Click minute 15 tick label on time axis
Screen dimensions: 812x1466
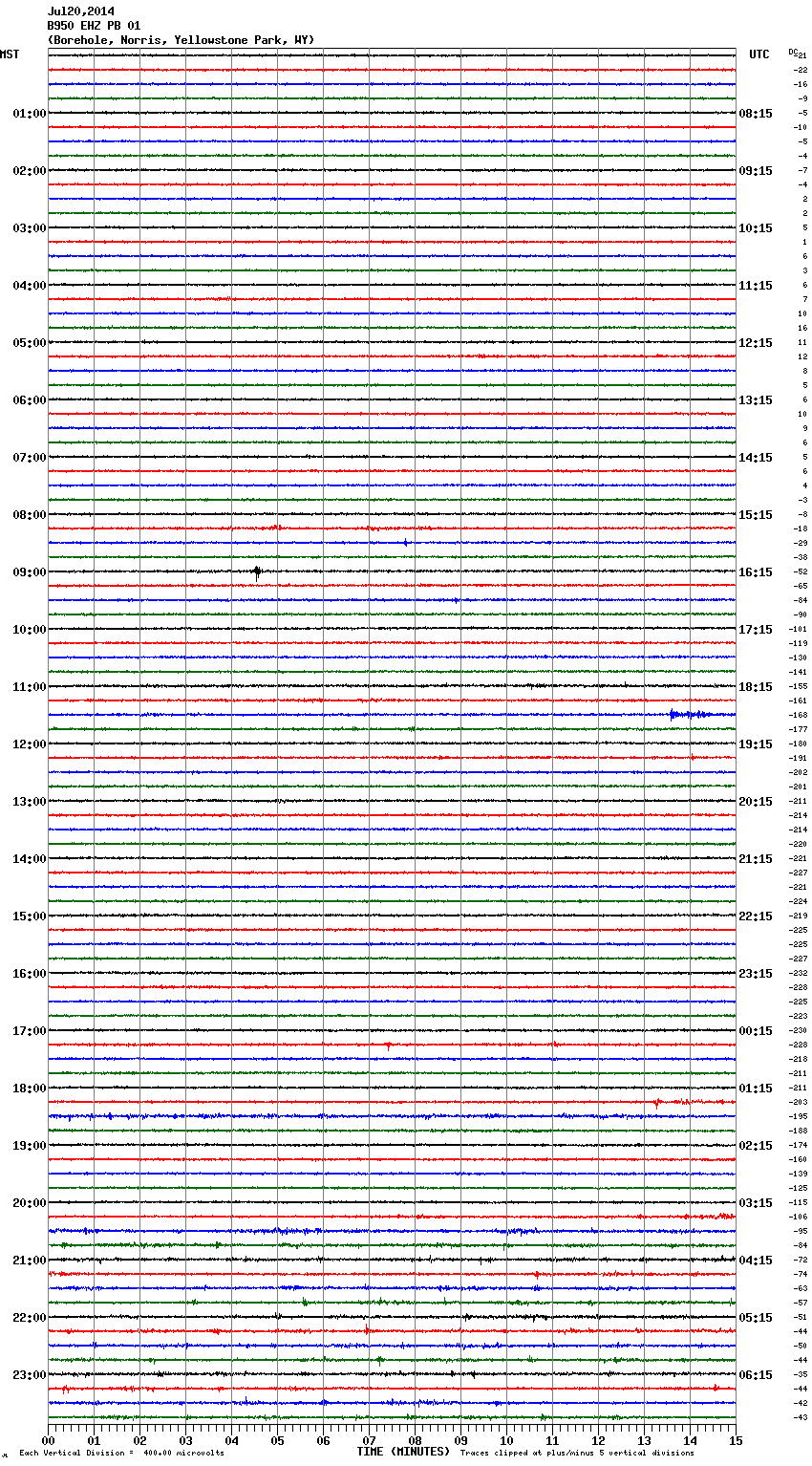click(736, 1440)
